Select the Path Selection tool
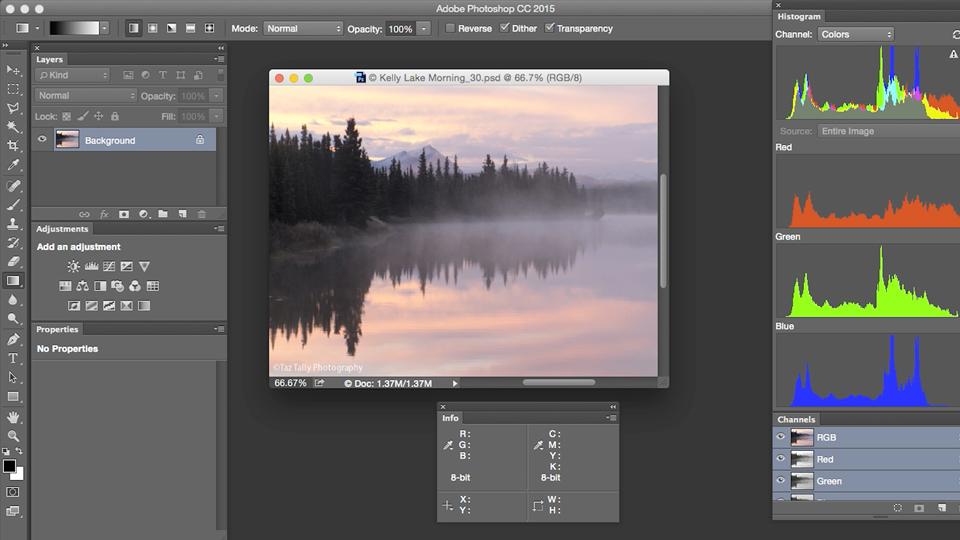Viewport: 960px width, 540px height. pos(13,377)
